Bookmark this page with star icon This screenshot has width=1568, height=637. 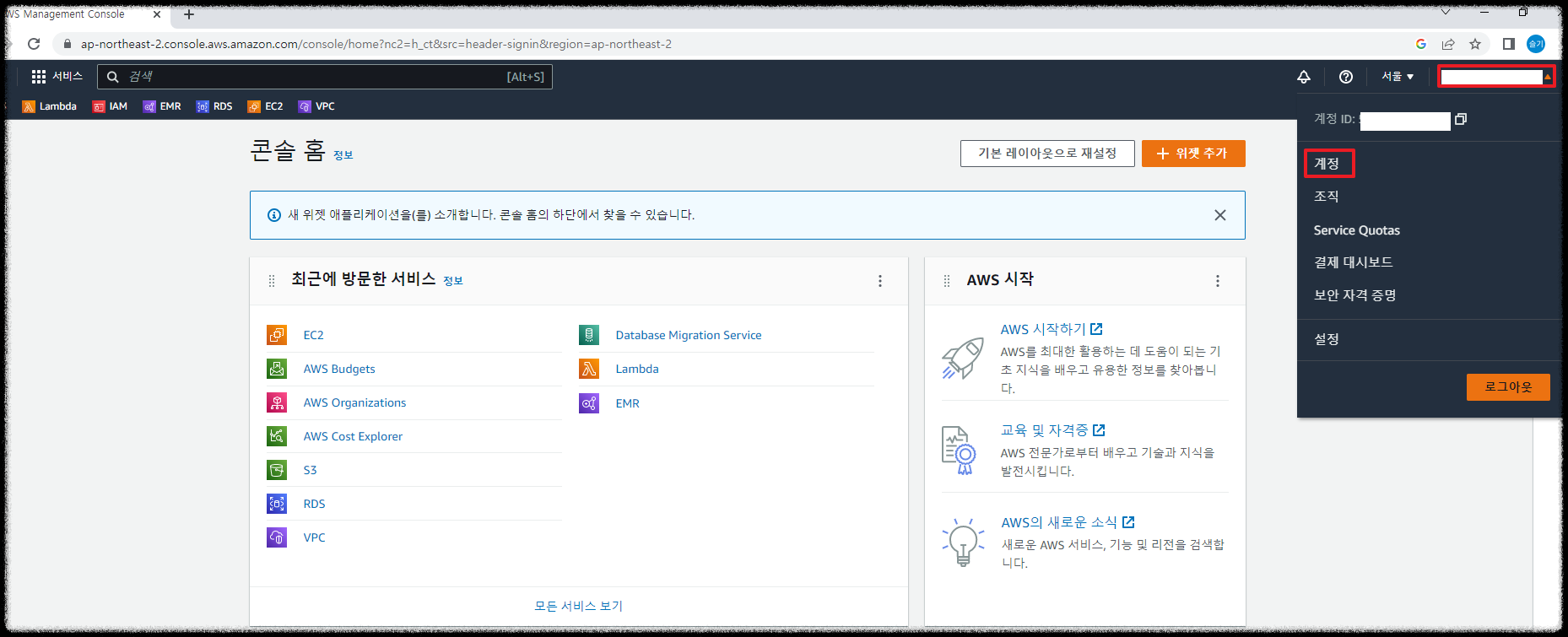[1475, 44]
